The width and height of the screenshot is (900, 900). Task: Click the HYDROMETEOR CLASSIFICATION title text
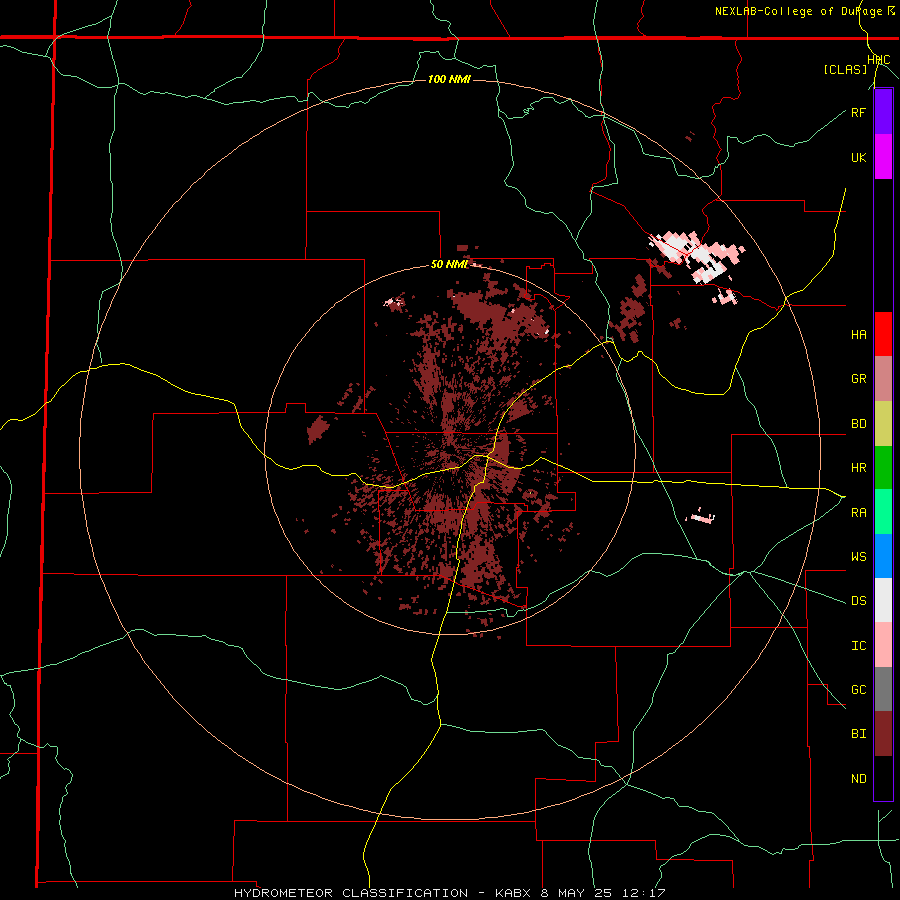[351, 893]
